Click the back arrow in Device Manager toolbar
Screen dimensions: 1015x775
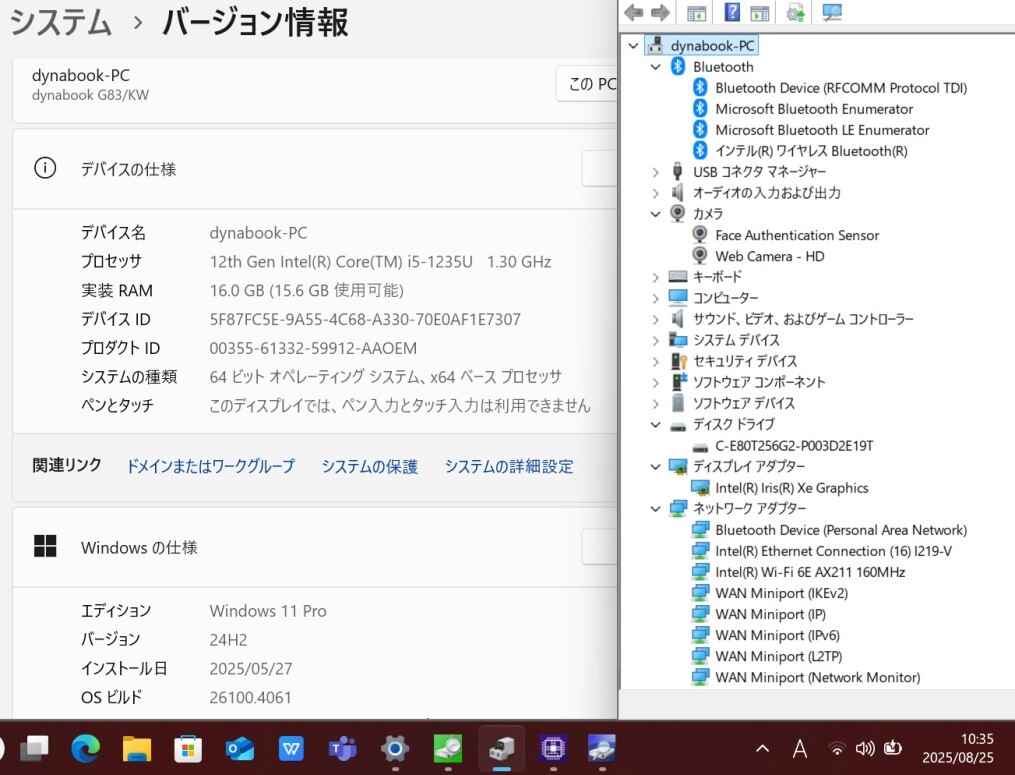point(633,13)
